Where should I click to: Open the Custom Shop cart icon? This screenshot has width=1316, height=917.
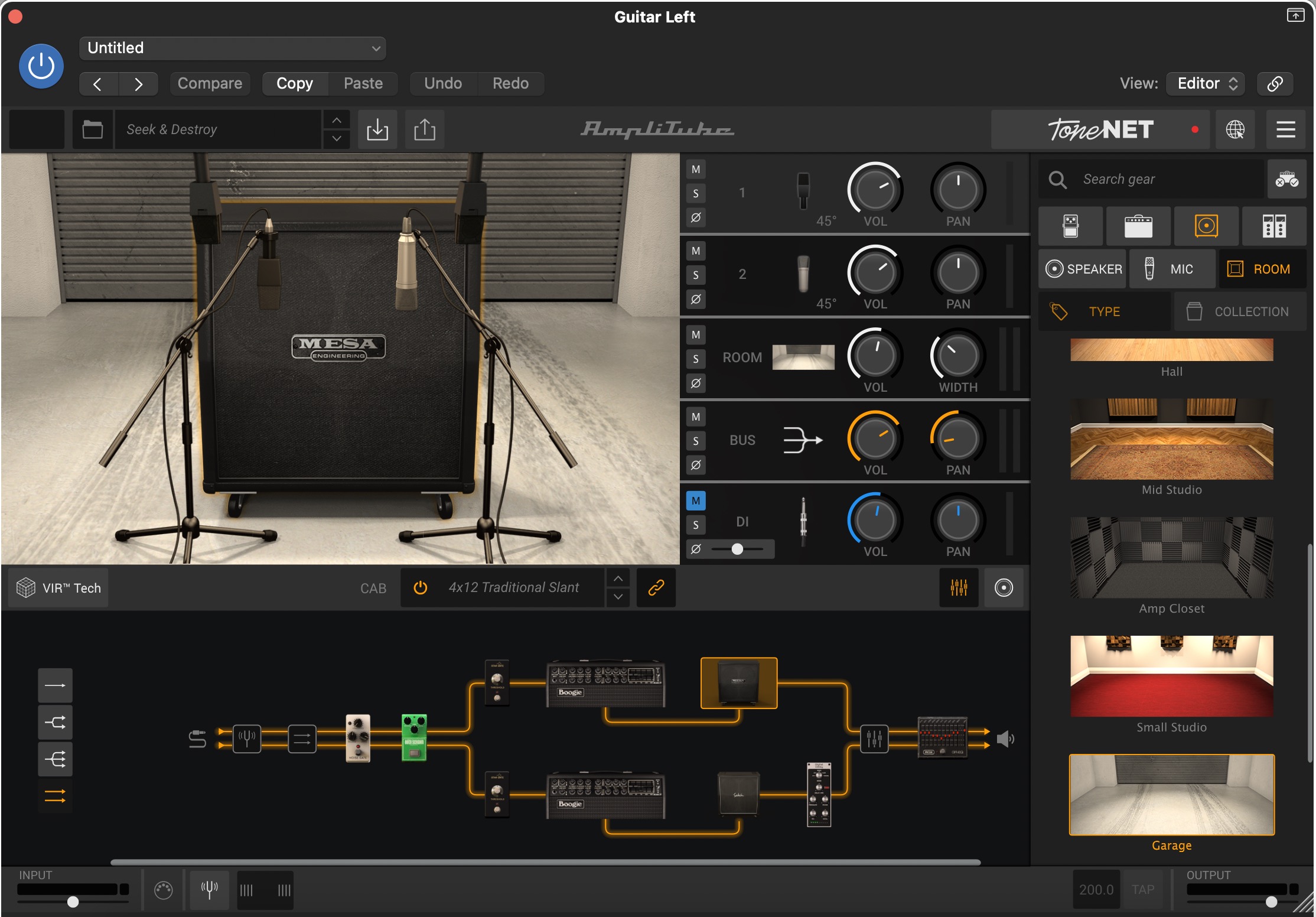click(x=1286, y=179)
